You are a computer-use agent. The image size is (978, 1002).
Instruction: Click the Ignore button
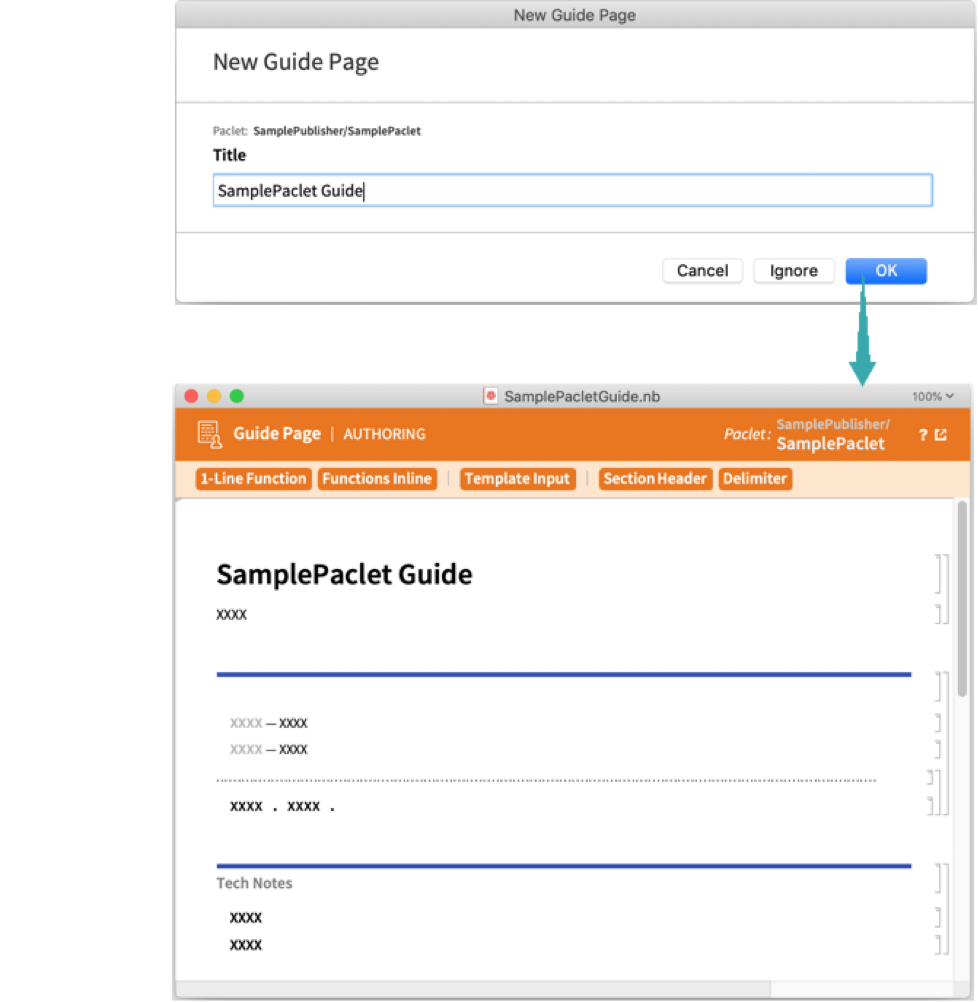pos(793,271)
